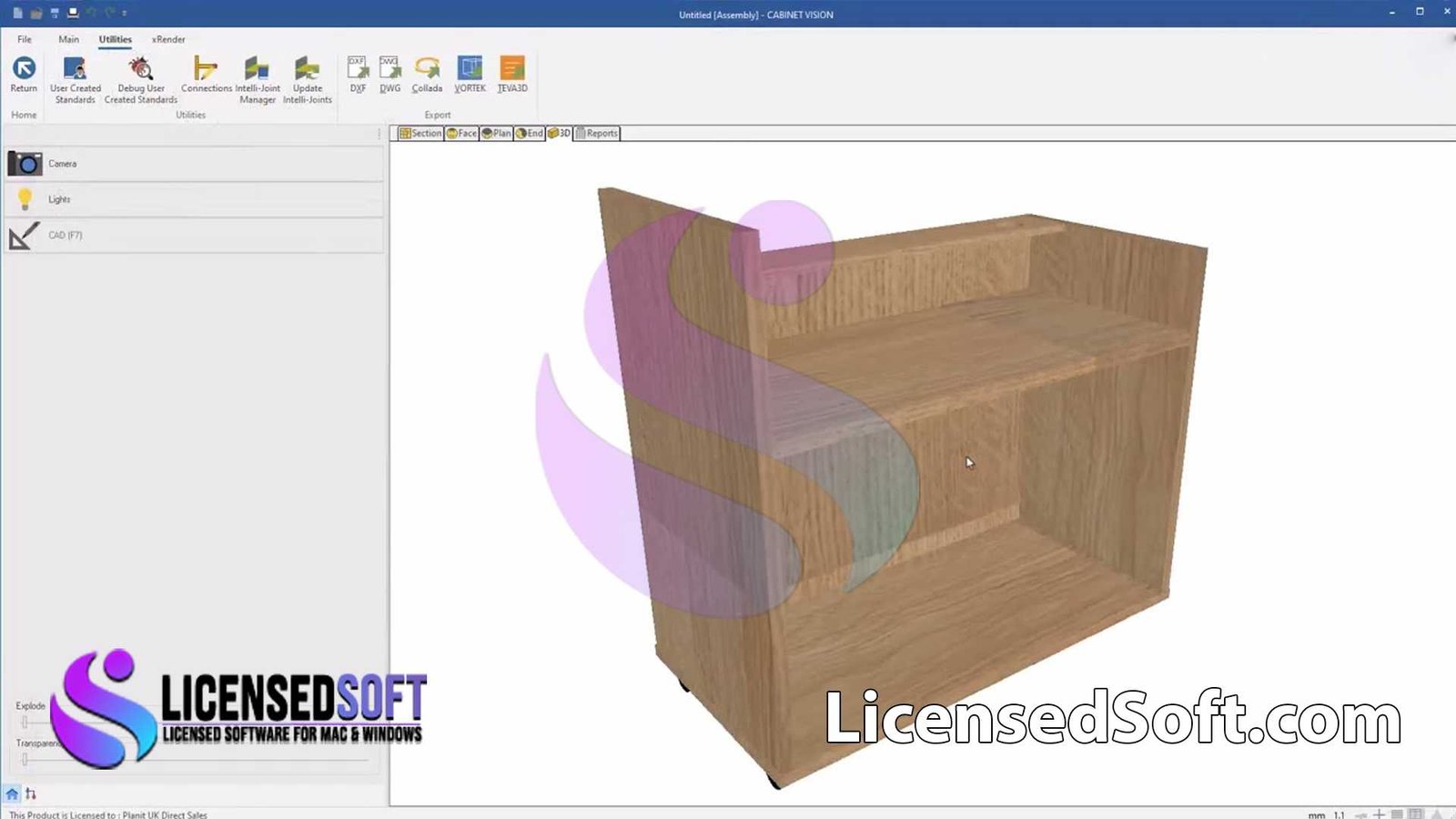Viewport: 1456px width, 819px height.
Task: Click the horizontal lines grid icon in status bar
Action: tap(1397, 814)
